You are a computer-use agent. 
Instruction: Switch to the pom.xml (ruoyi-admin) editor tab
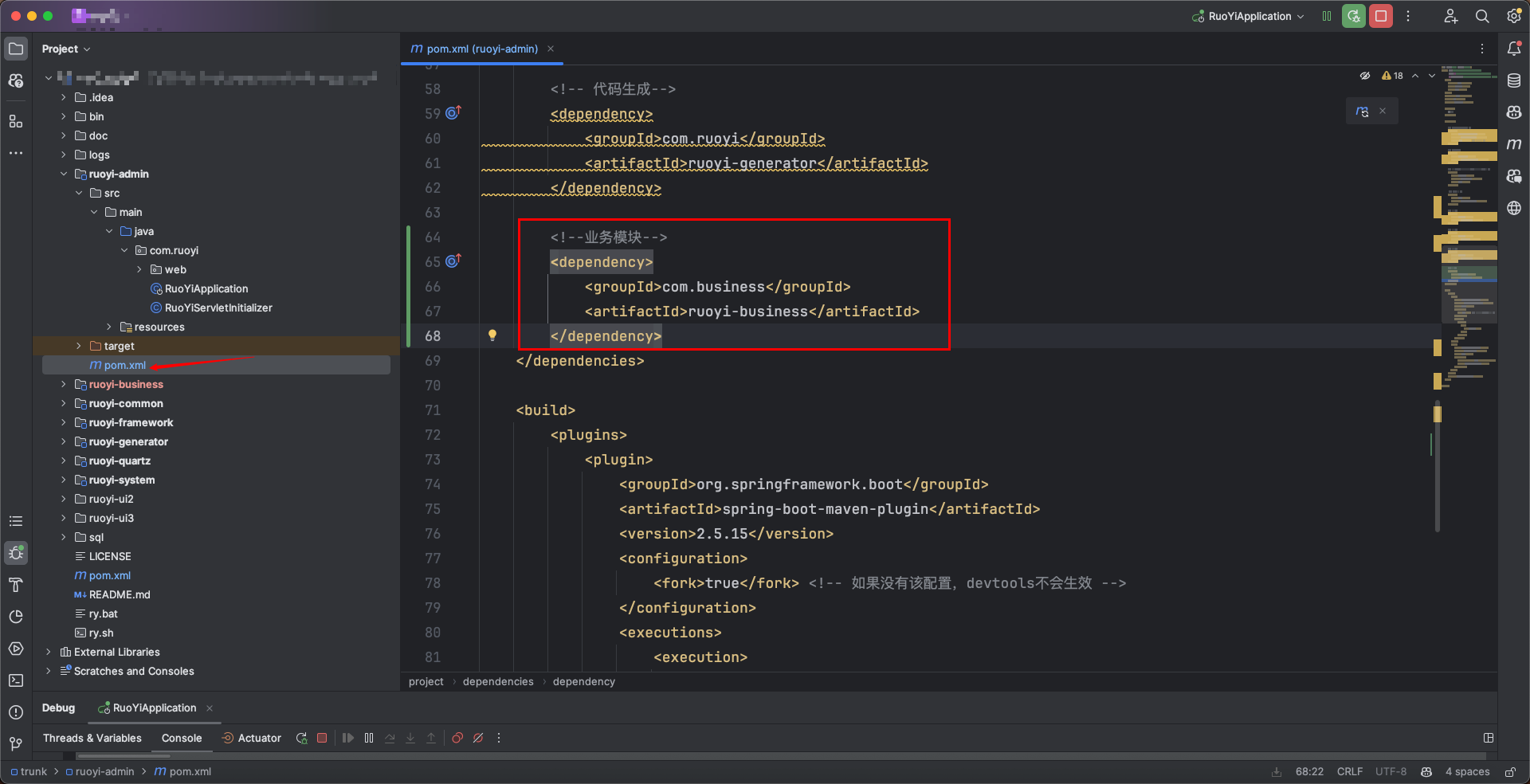pos(482,49)
